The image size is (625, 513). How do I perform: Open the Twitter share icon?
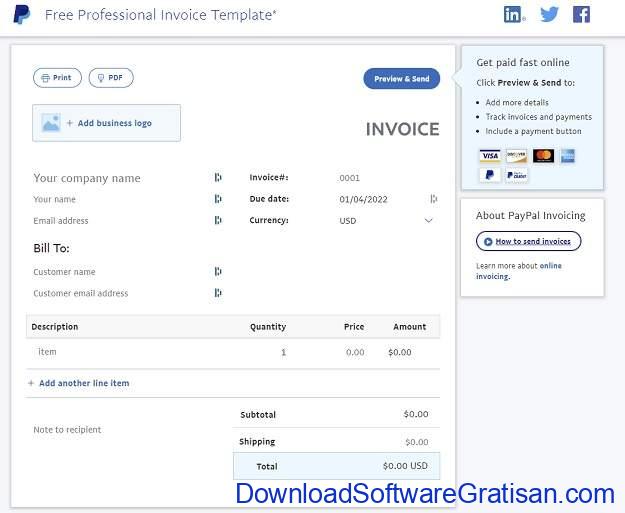pyautogui.click(x=549, y=15)
